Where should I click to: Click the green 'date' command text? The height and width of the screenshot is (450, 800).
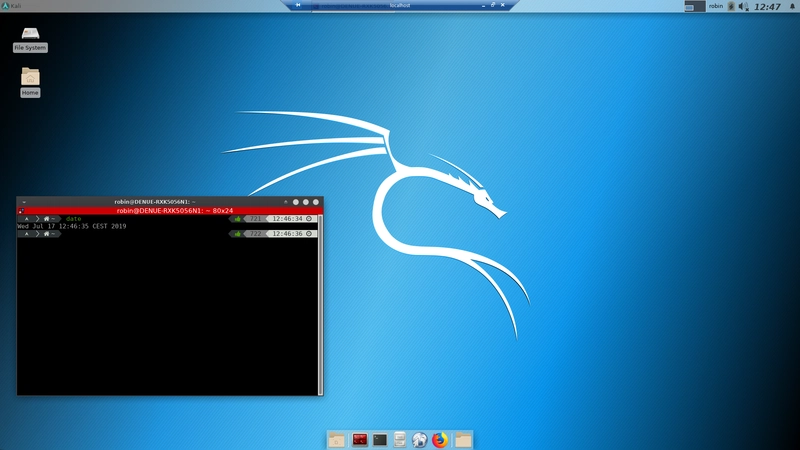point(73,218)
